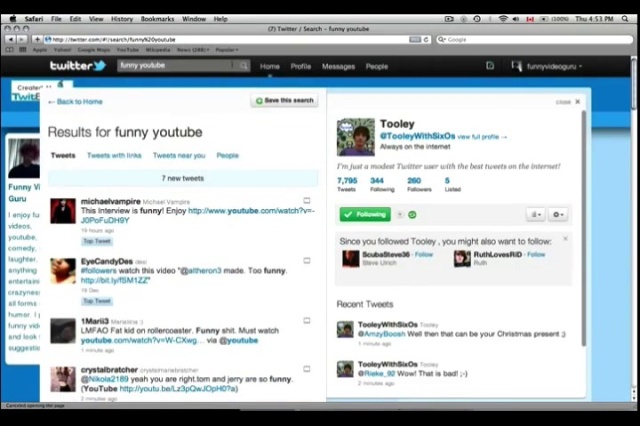Image resolution: width=640 pixels, height=426 pixels.
Task: Open the Safari File menu
Action: tap(56, 19)
